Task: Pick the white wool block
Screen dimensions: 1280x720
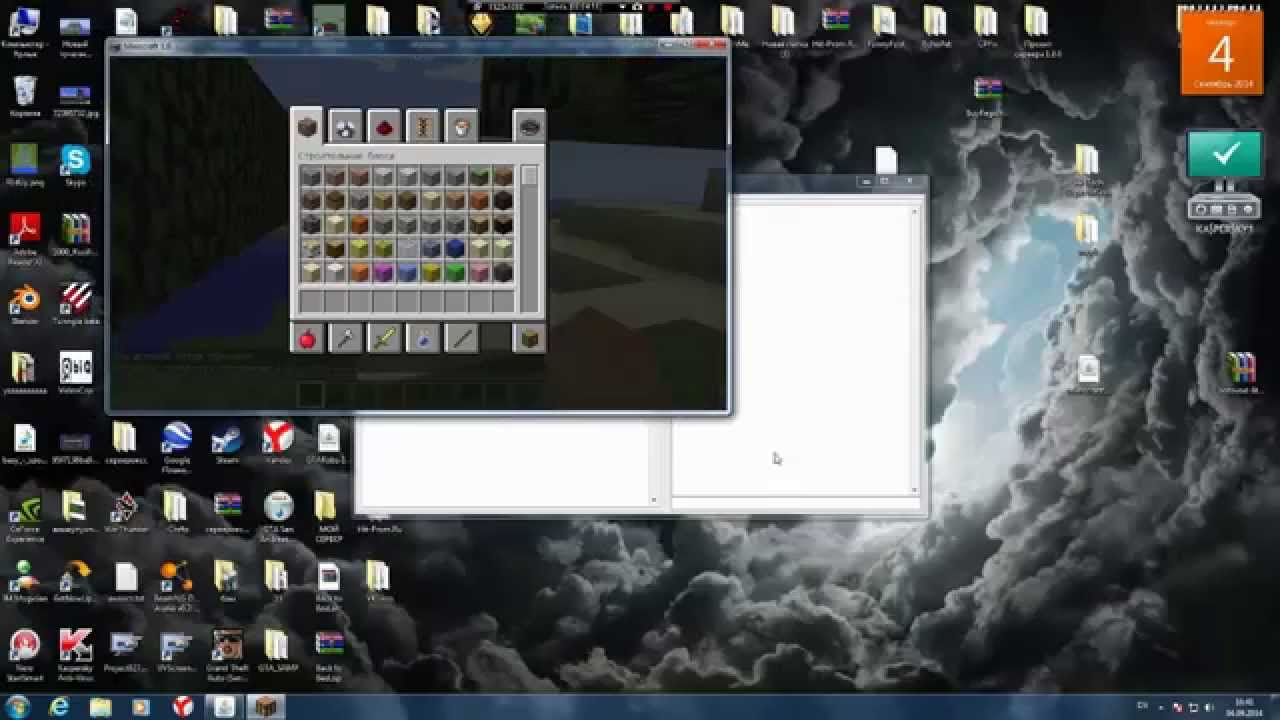Action: coord(335,272)
